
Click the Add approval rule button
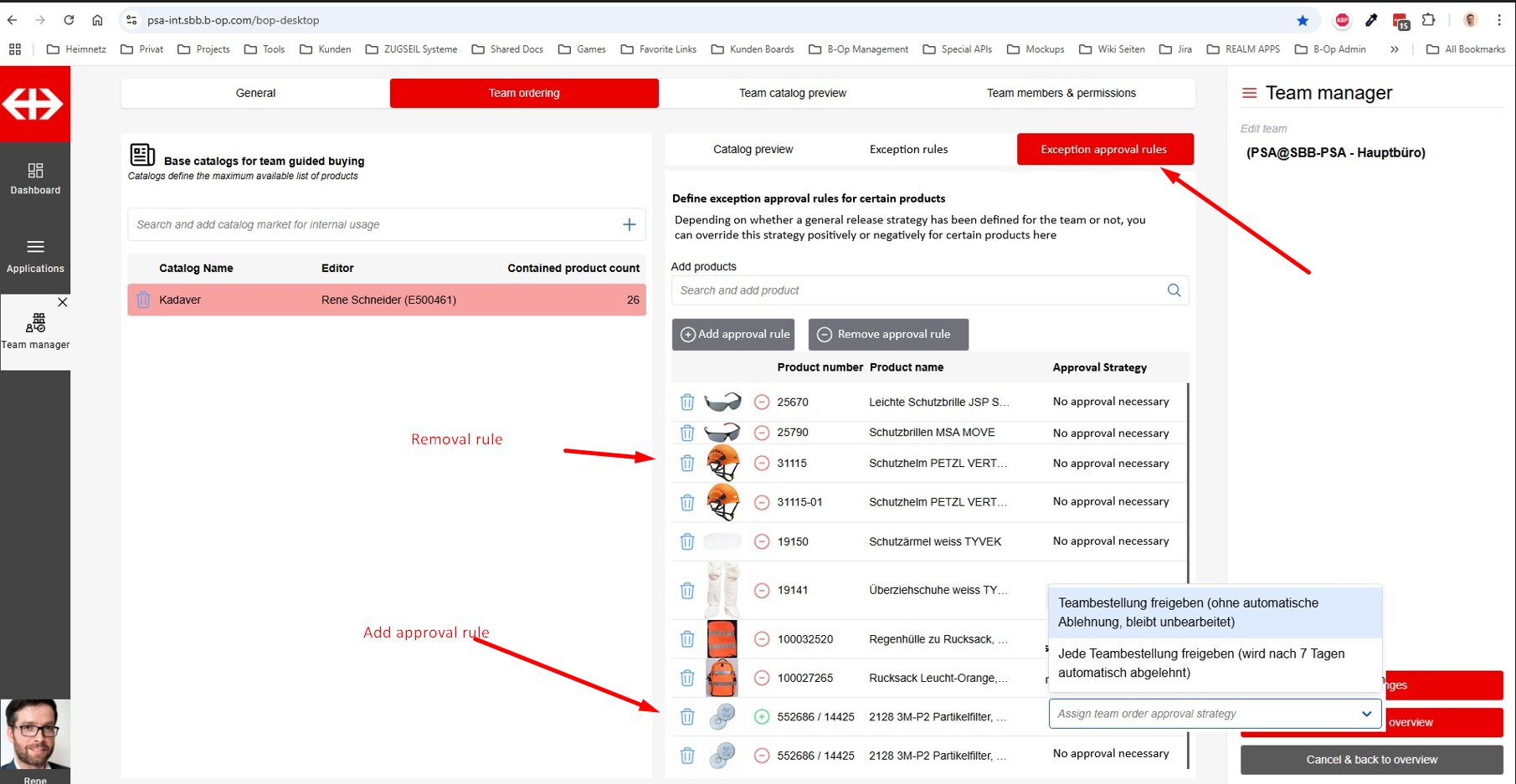[x=733, y=334]
